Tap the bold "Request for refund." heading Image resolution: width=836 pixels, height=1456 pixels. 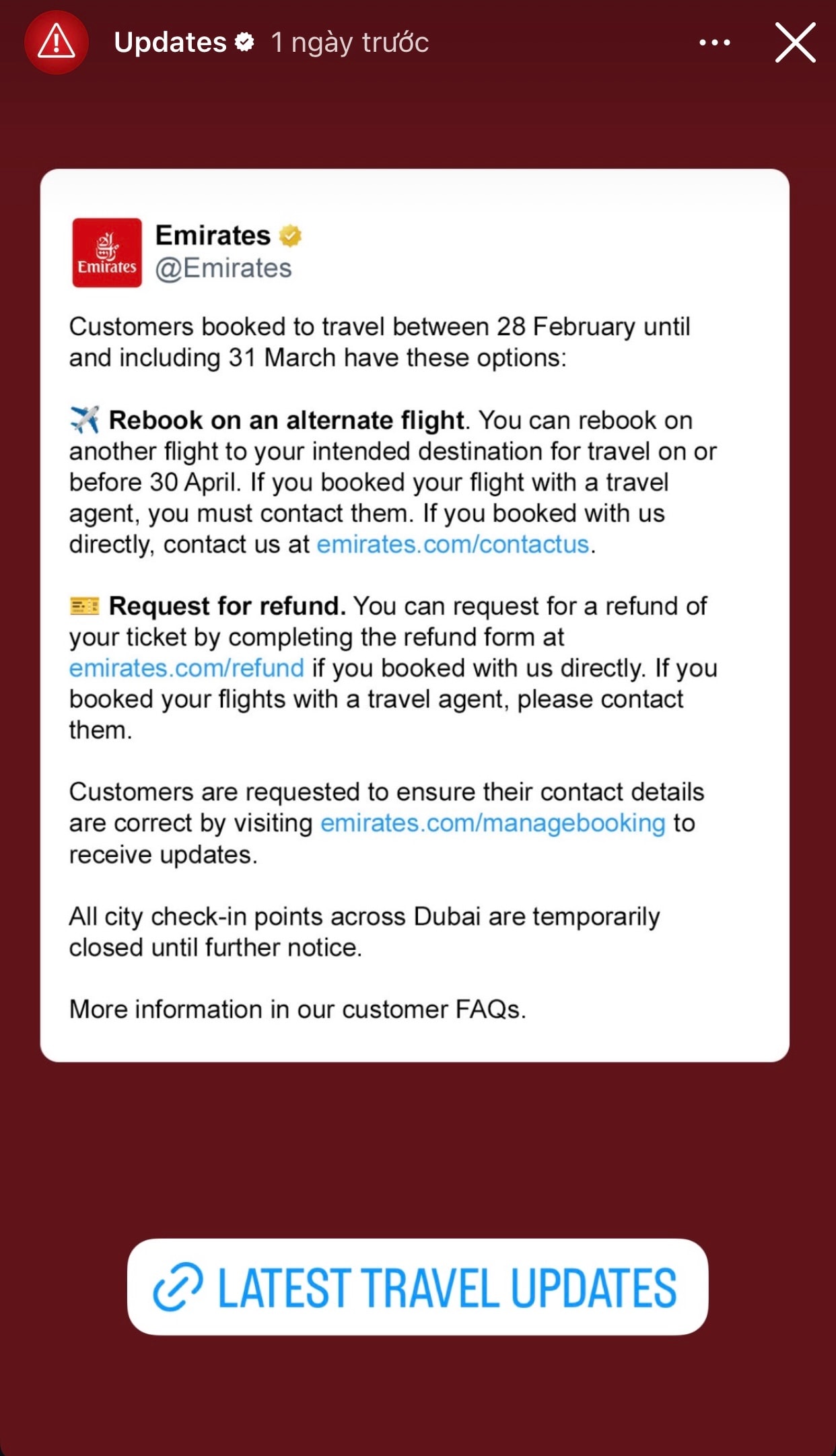(x=228, y=606)
